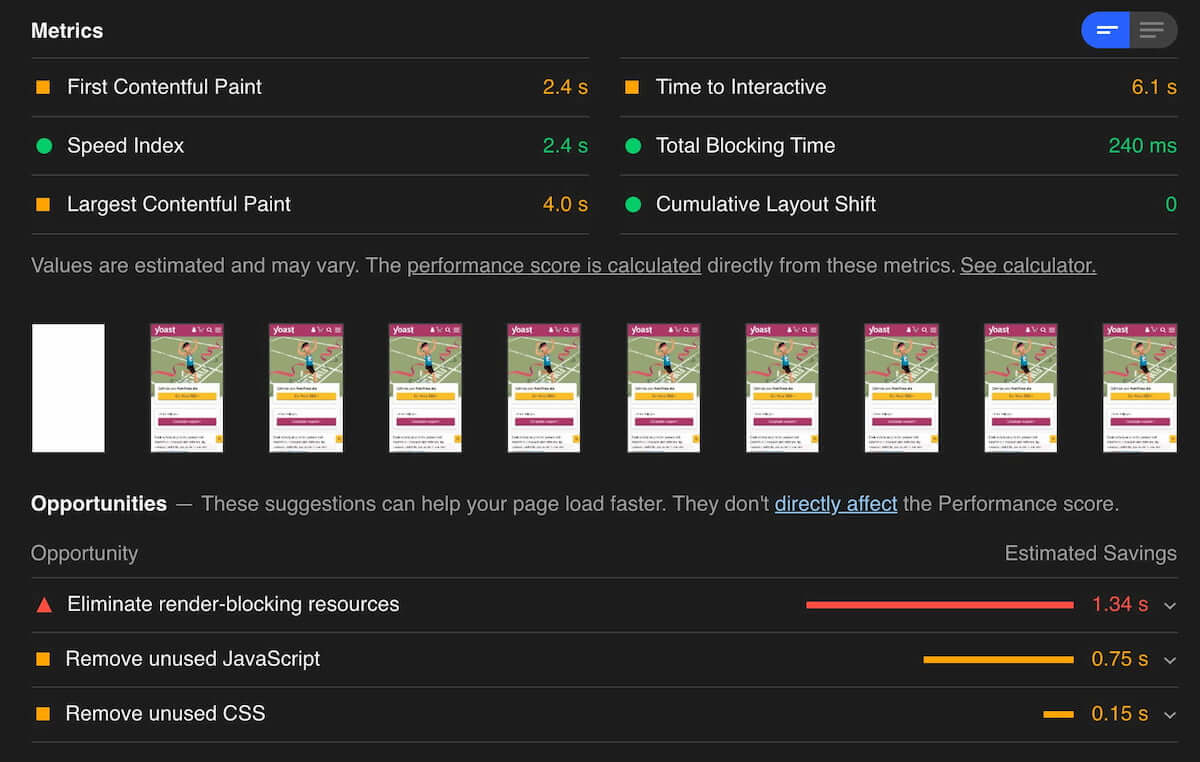
Task: Click the orange square icon beside Largest Contentful Paint
Action: pos(43,204)
